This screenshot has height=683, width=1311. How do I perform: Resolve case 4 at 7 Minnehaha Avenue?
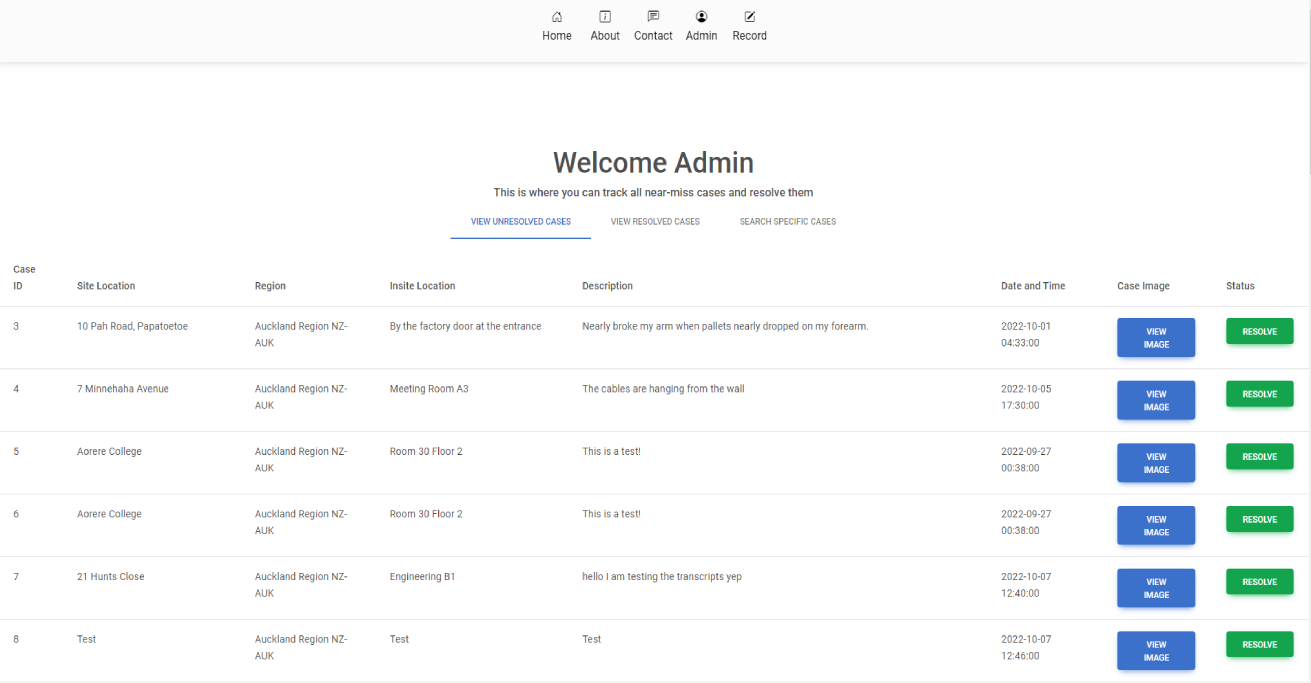tap(1259, 394)
